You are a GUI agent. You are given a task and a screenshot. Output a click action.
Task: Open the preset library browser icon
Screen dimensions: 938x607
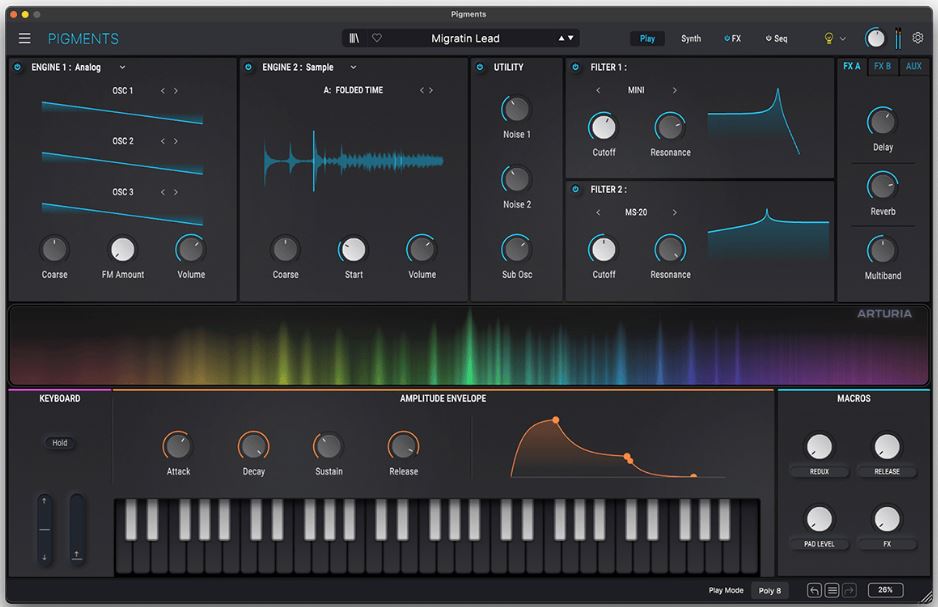(354, 38)
